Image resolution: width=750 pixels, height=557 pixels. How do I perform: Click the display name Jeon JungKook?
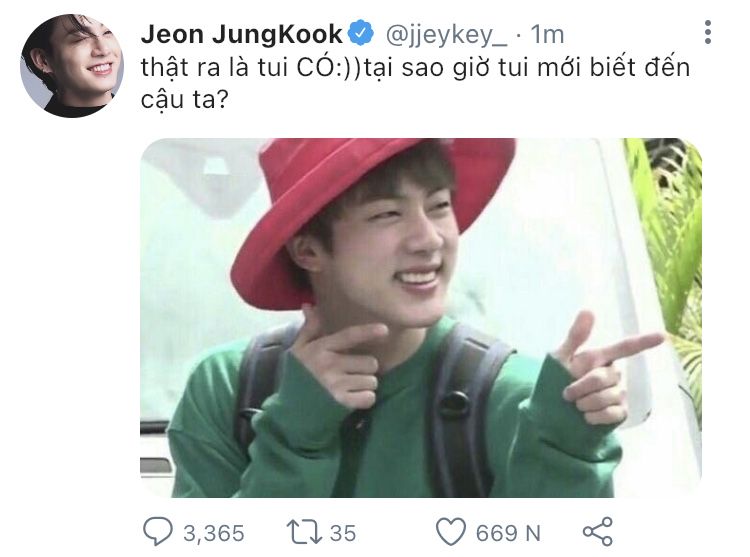point(242,34)
